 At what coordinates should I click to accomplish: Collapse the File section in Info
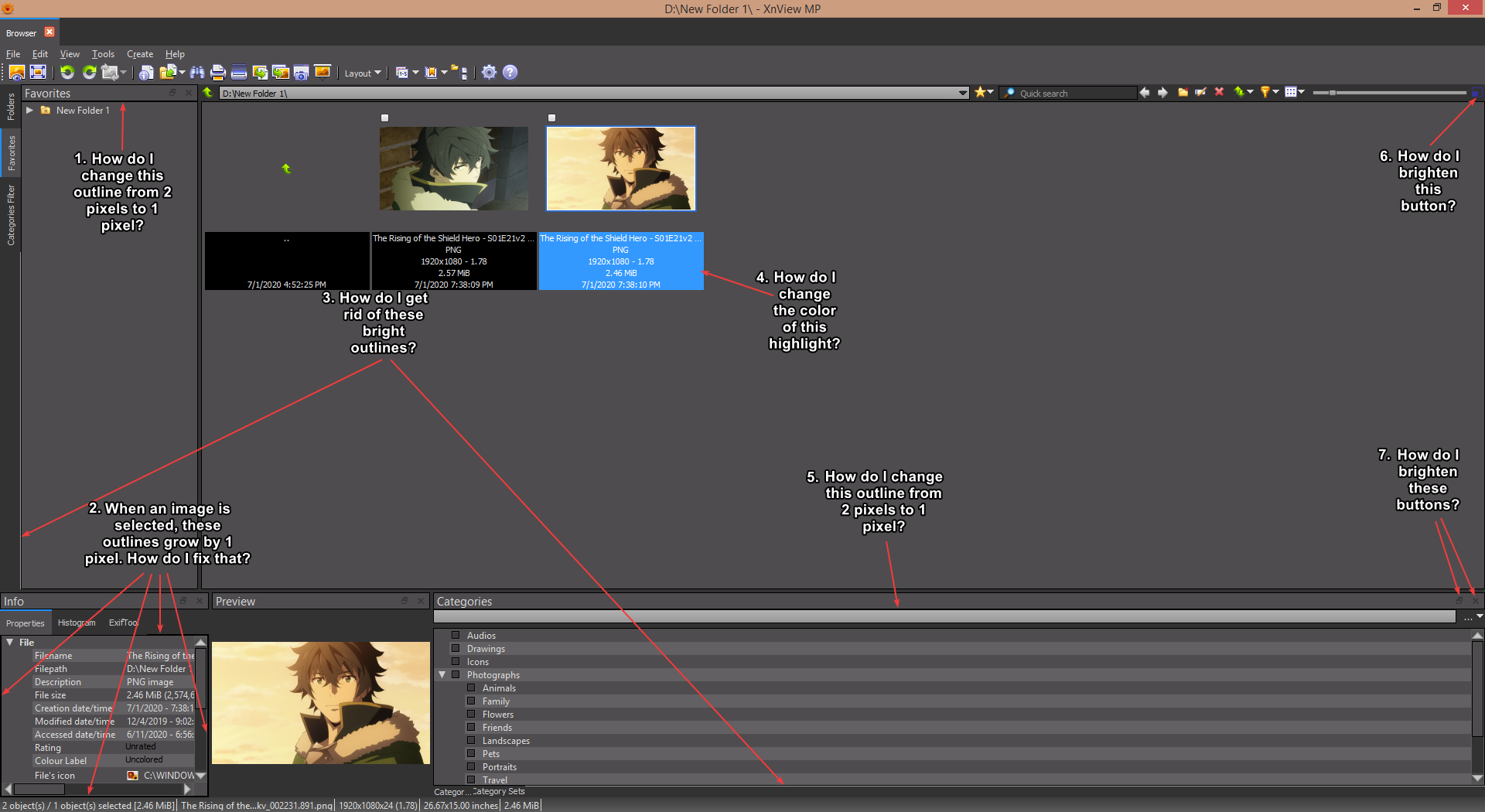point(10,643)
